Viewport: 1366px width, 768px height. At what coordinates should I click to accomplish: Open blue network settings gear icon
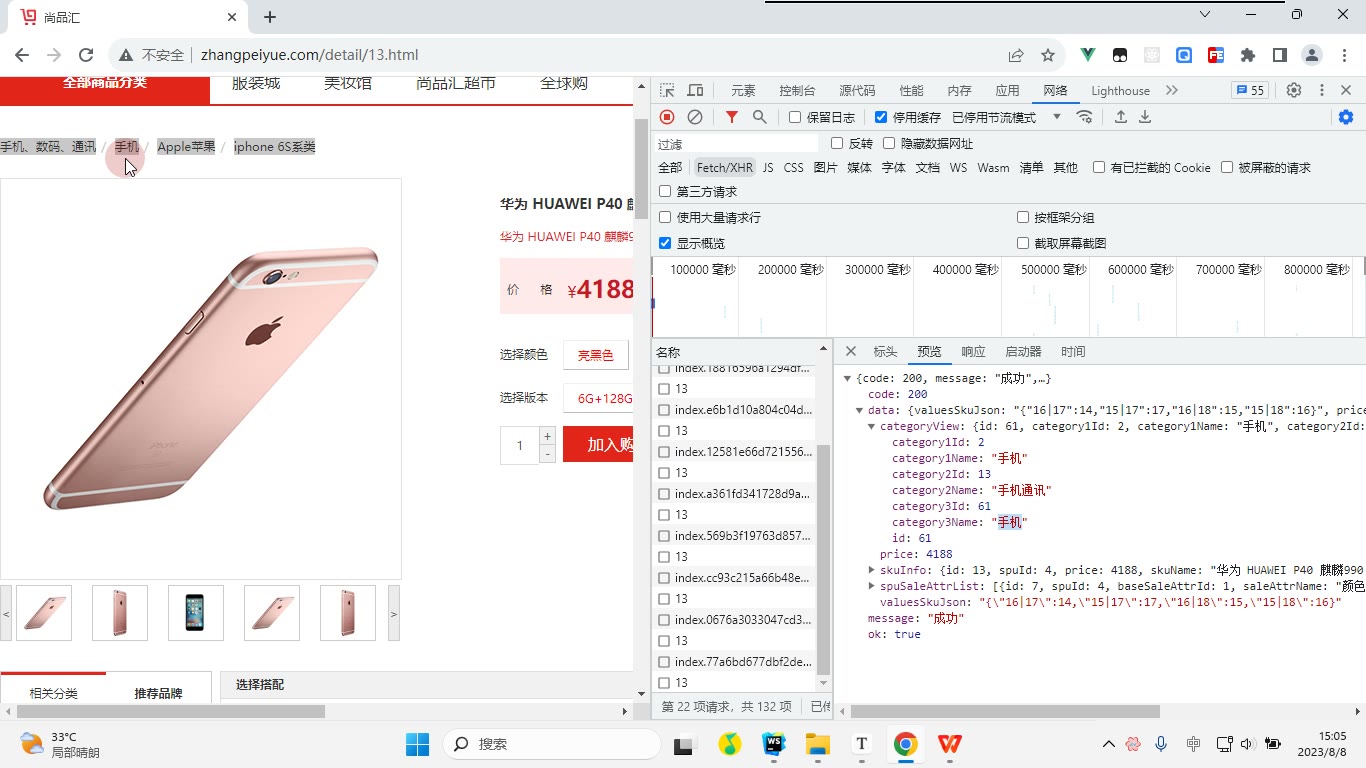1346,117
